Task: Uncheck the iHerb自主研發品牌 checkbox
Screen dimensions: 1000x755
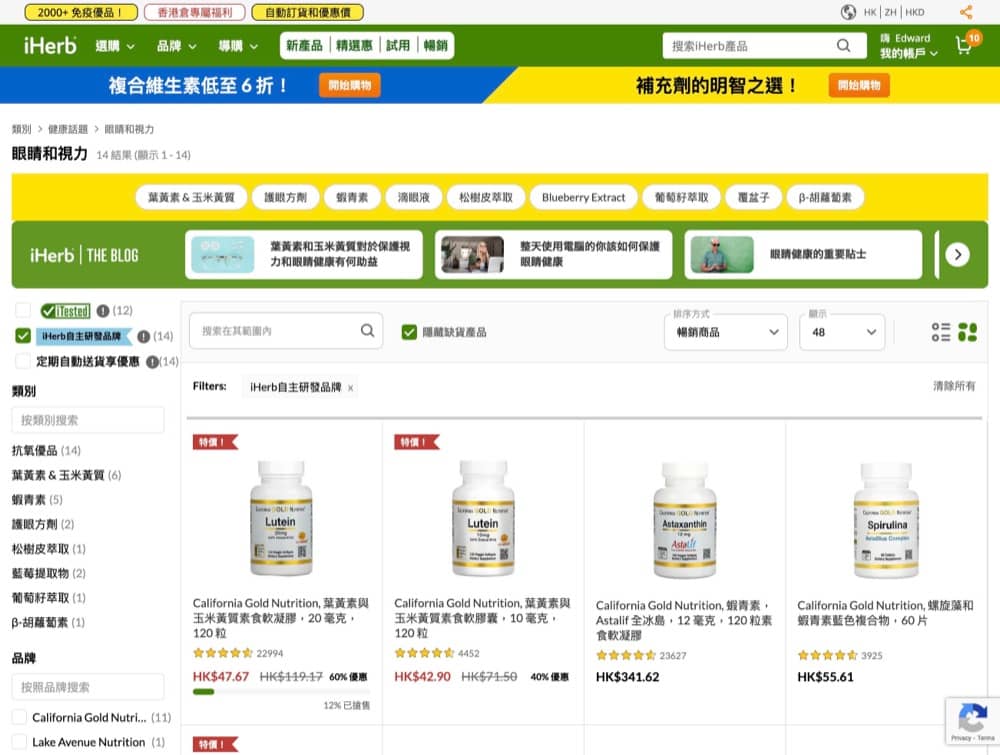Action: 23,336
